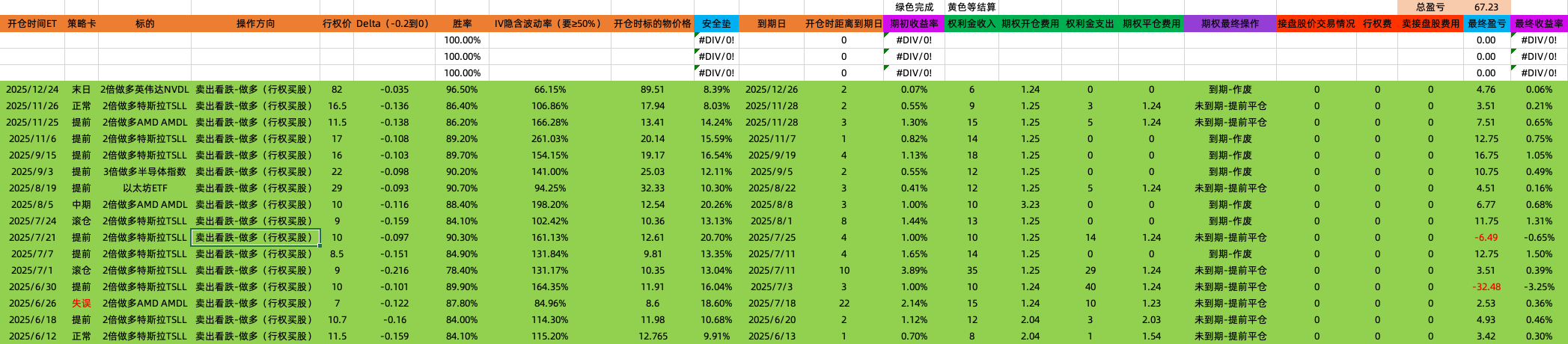Click the open date 2025/12/24 cell
Viewport: 1568px width, 344px height.
(x=32, y=90)
